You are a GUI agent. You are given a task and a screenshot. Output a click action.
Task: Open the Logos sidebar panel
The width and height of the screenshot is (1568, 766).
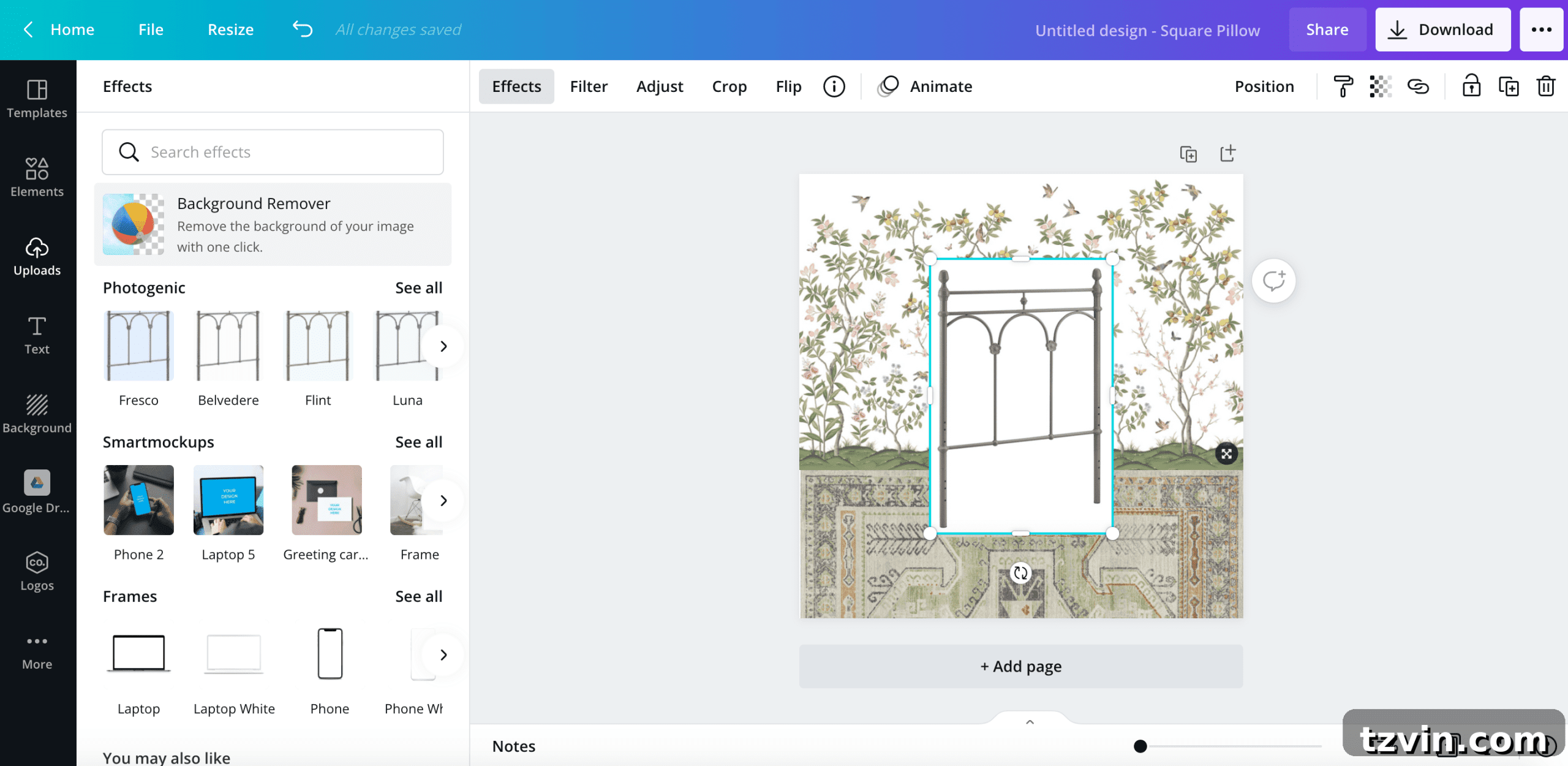(37, 571)
